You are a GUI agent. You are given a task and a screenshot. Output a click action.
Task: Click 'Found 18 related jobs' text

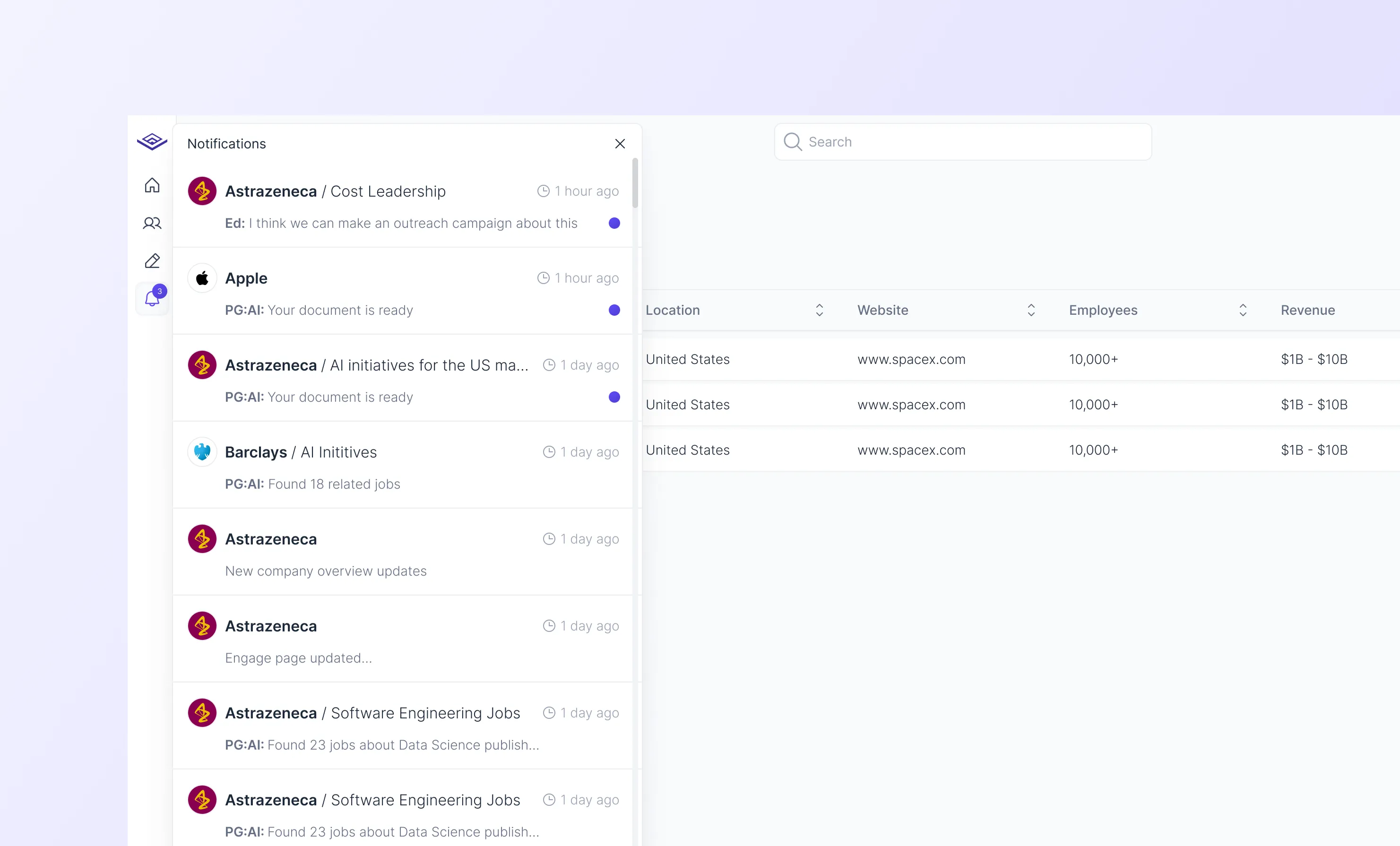pos(334,484)
